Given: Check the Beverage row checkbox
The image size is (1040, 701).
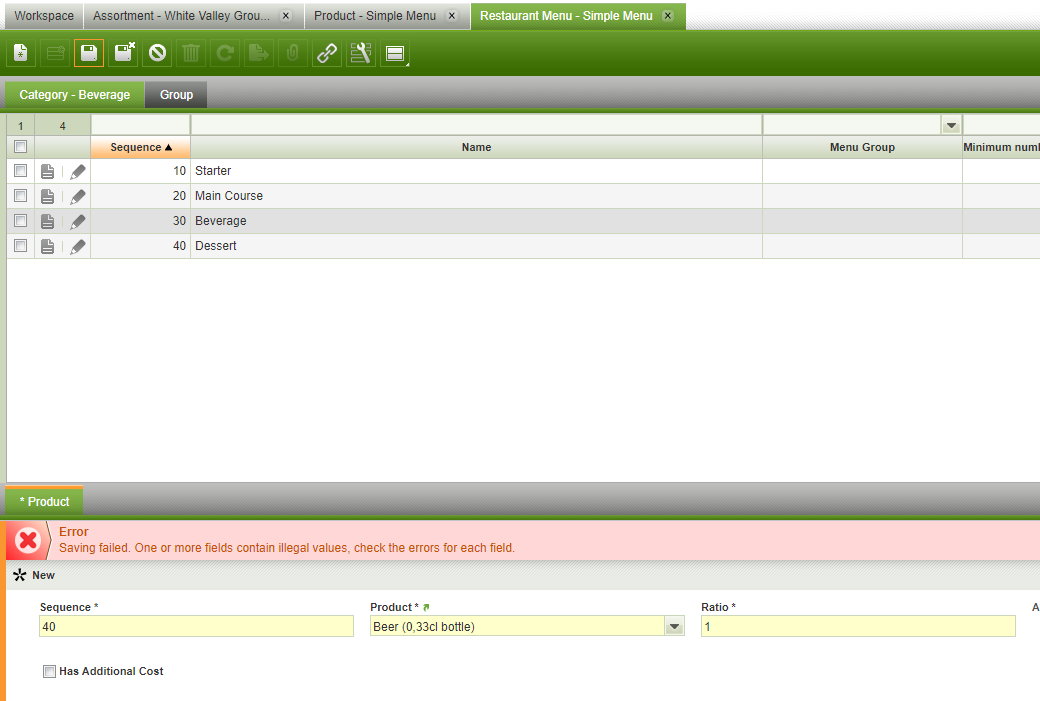Looking at the screenshot, I should tap(21, 220).
